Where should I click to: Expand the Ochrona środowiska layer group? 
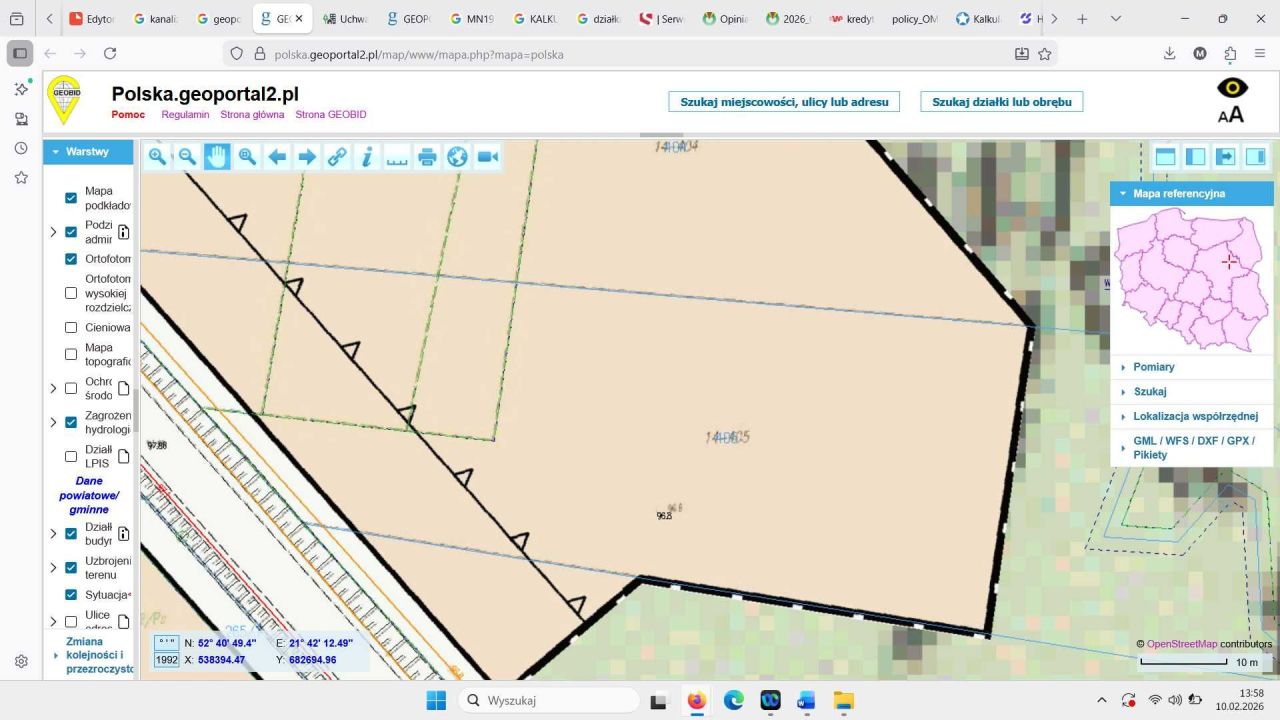coord(53,388)
